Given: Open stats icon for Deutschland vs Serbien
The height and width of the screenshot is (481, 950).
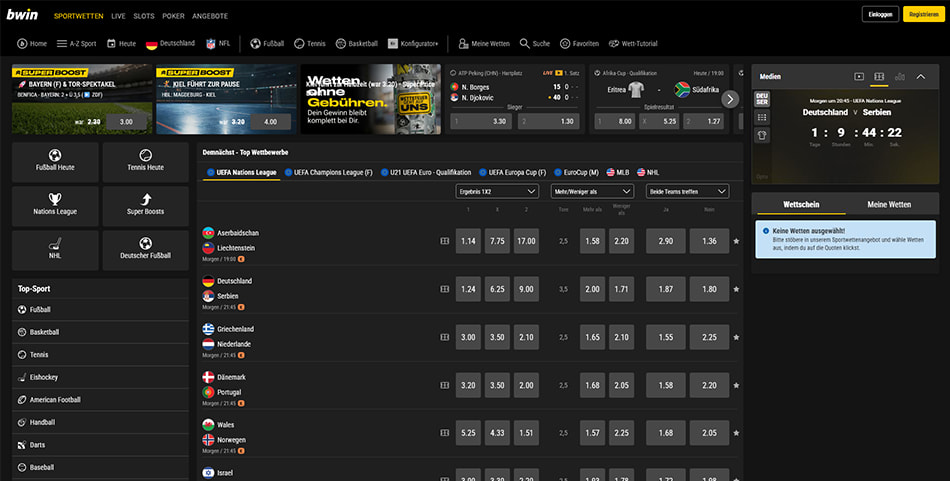Looking at the screenshot, I should coord(445,290).
